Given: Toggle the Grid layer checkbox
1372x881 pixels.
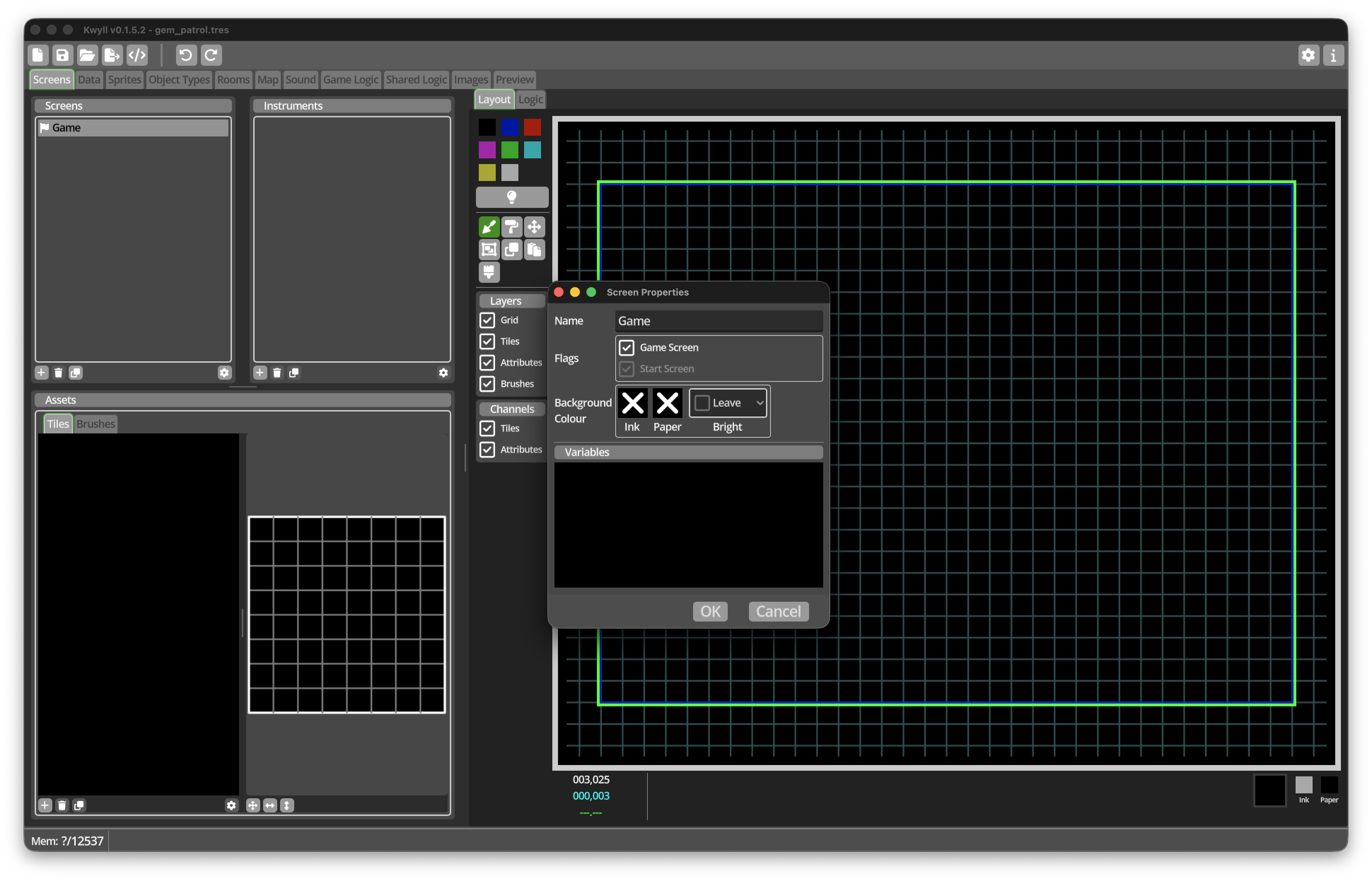Looking at the screenshot, I should 487,320.
